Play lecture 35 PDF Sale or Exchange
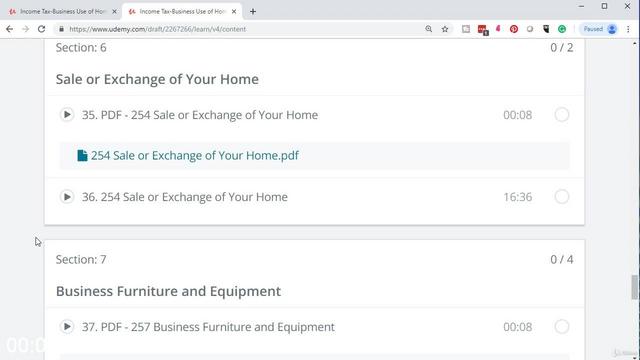Screen dimensions: 640x360 67,115
